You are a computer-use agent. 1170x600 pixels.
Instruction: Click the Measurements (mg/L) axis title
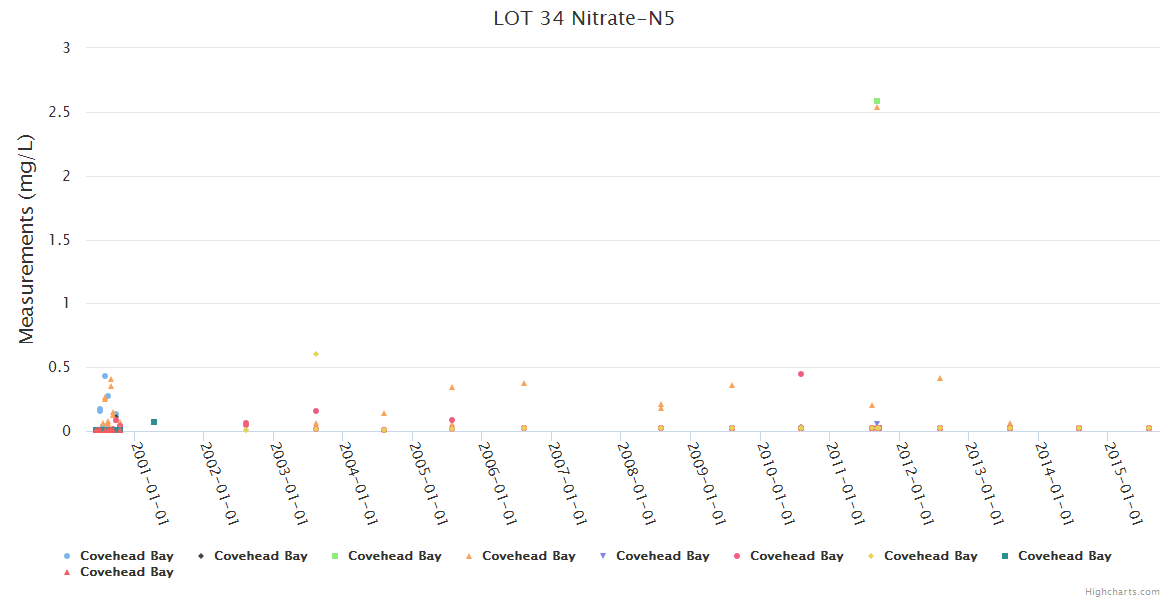coord(27,239)
